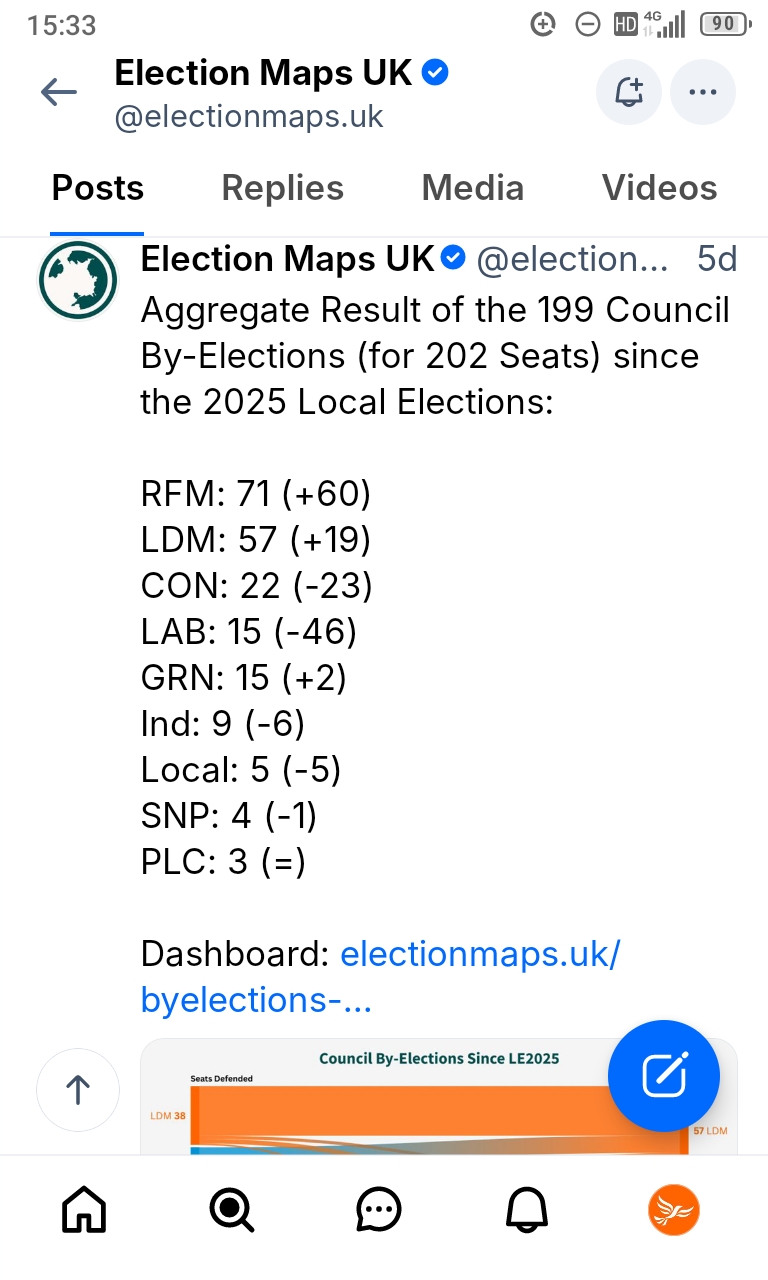The image size is (768, 1280).
Task: Open your profile avatar in bottom bar
Action: pos(674,1212)
